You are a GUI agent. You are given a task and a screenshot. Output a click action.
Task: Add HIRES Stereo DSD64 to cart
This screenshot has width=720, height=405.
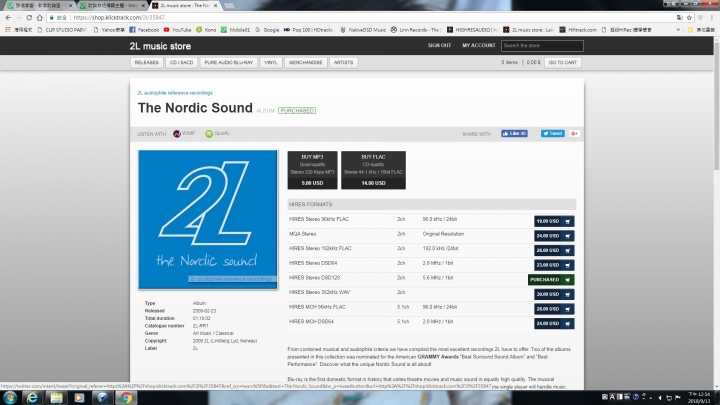click(x=554, y=265)
